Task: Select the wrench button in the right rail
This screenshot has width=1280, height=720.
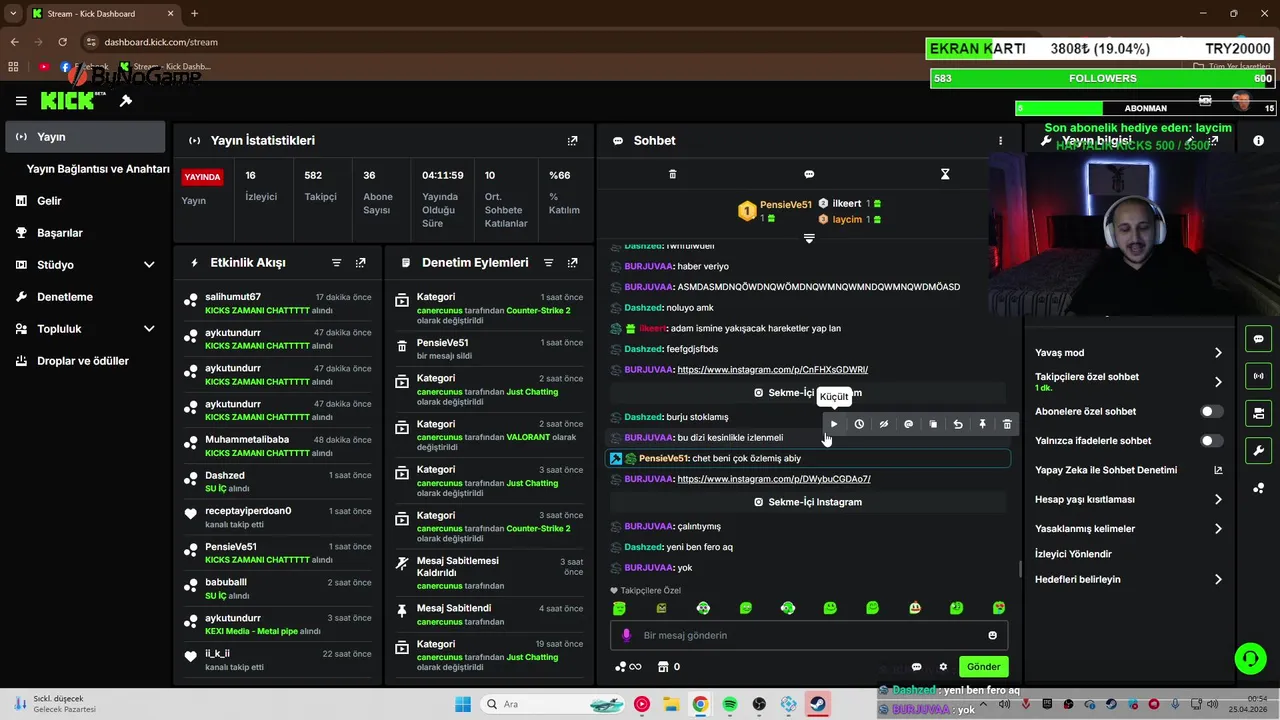Action: [x=1258, y=450]
